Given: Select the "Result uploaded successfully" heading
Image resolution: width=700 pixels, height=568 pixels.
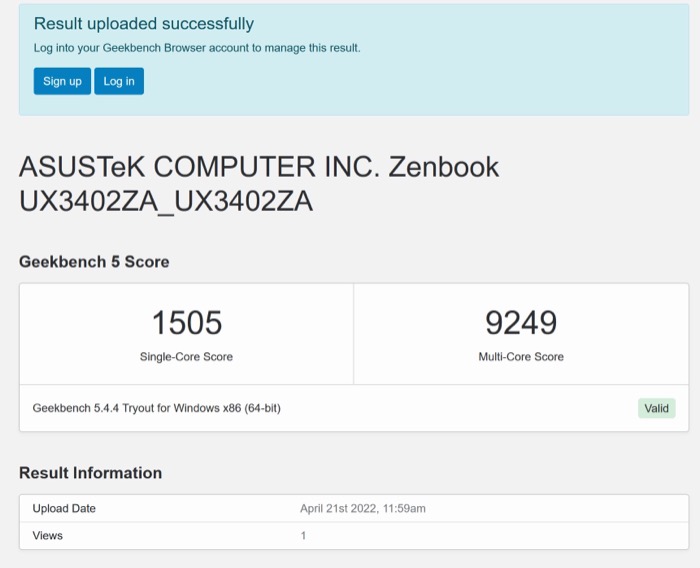Looking at the screenshot, I should (144, 24).
